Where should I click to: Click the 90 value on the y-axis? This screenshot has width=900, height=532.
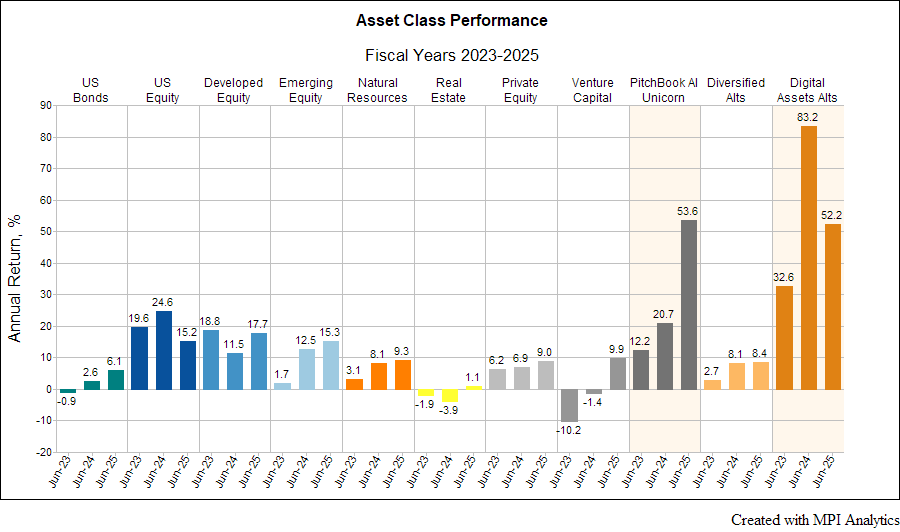[x=45, y=106]
